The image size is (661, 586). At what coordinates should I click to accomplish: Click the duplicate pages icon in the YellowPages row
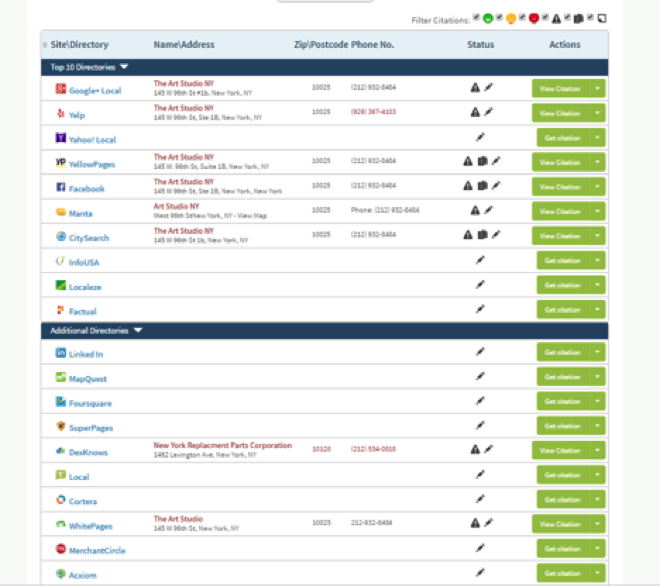click(481, 161)
